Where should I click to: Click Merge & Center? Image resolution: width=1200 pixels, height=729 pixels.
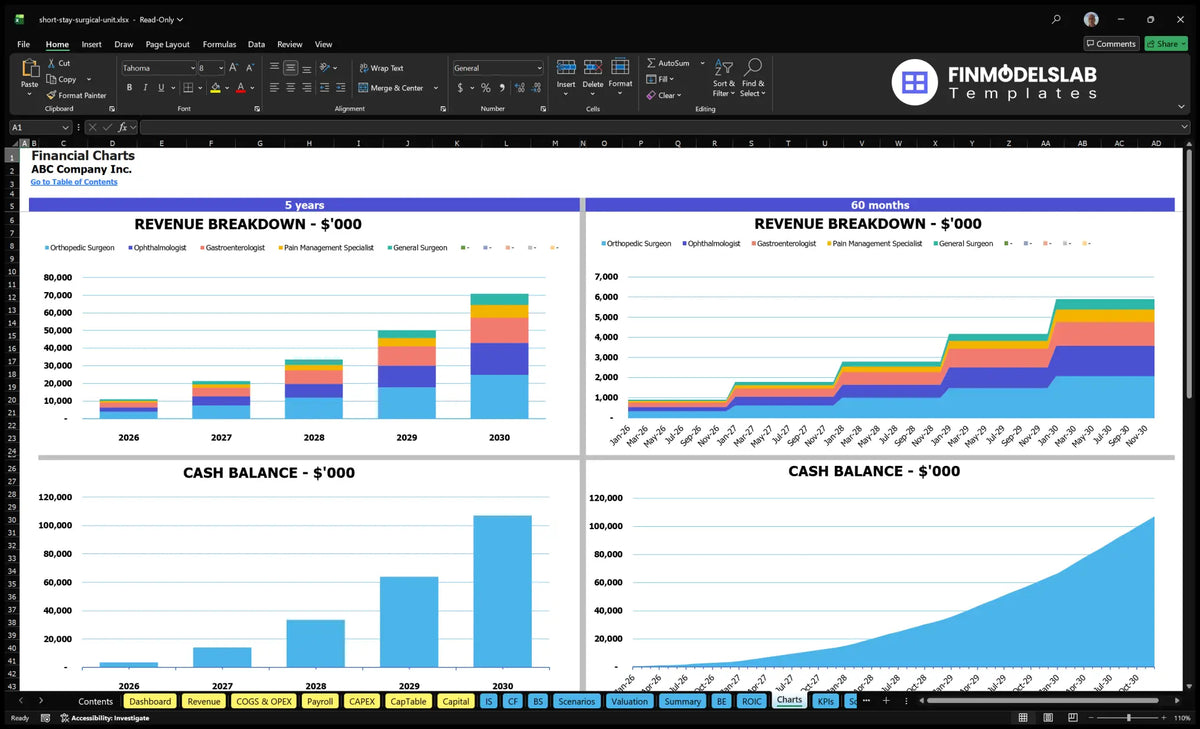(391, 88)
